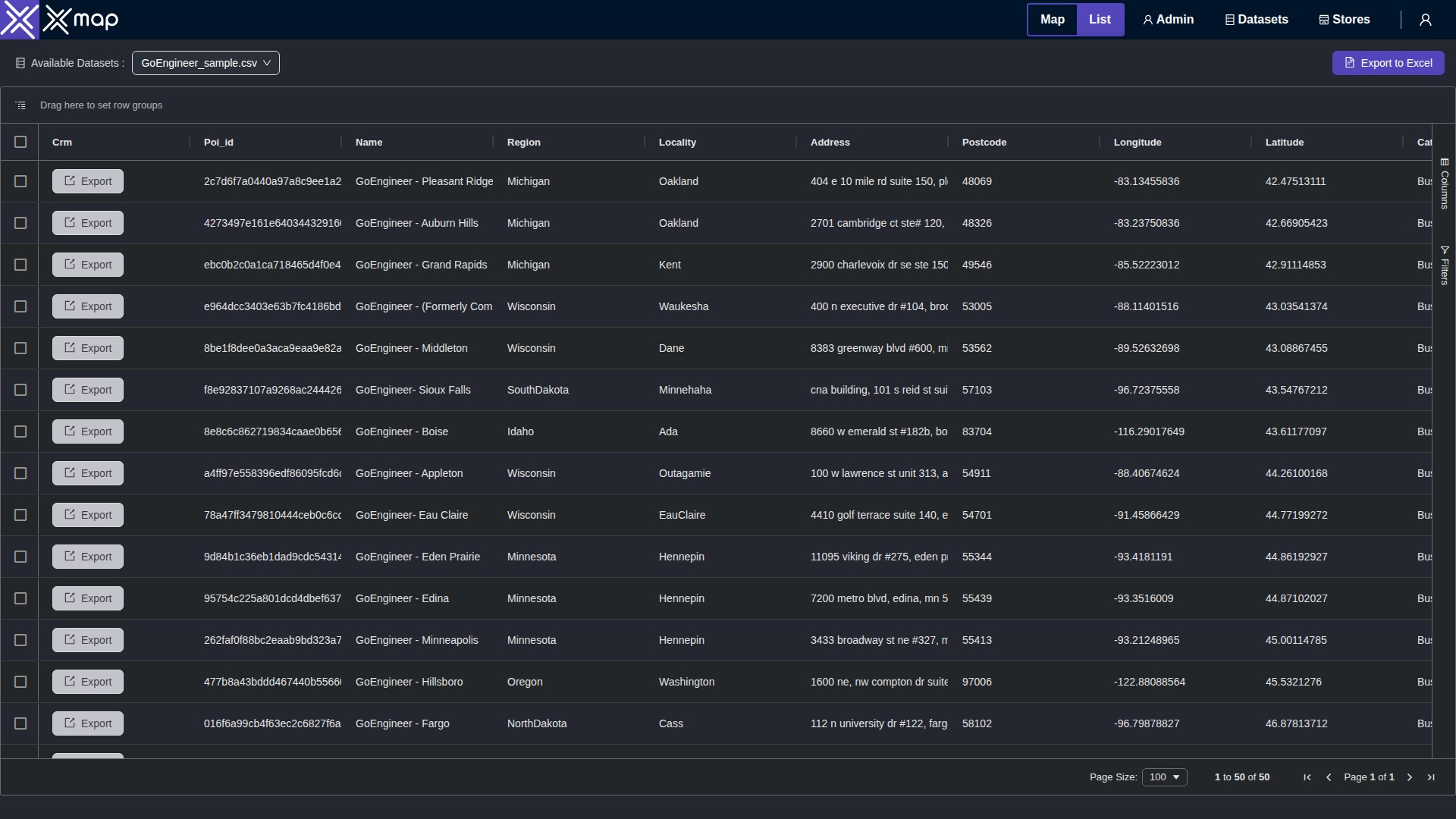Export the GoEngineer - Middleton row

tap(87, 347)
